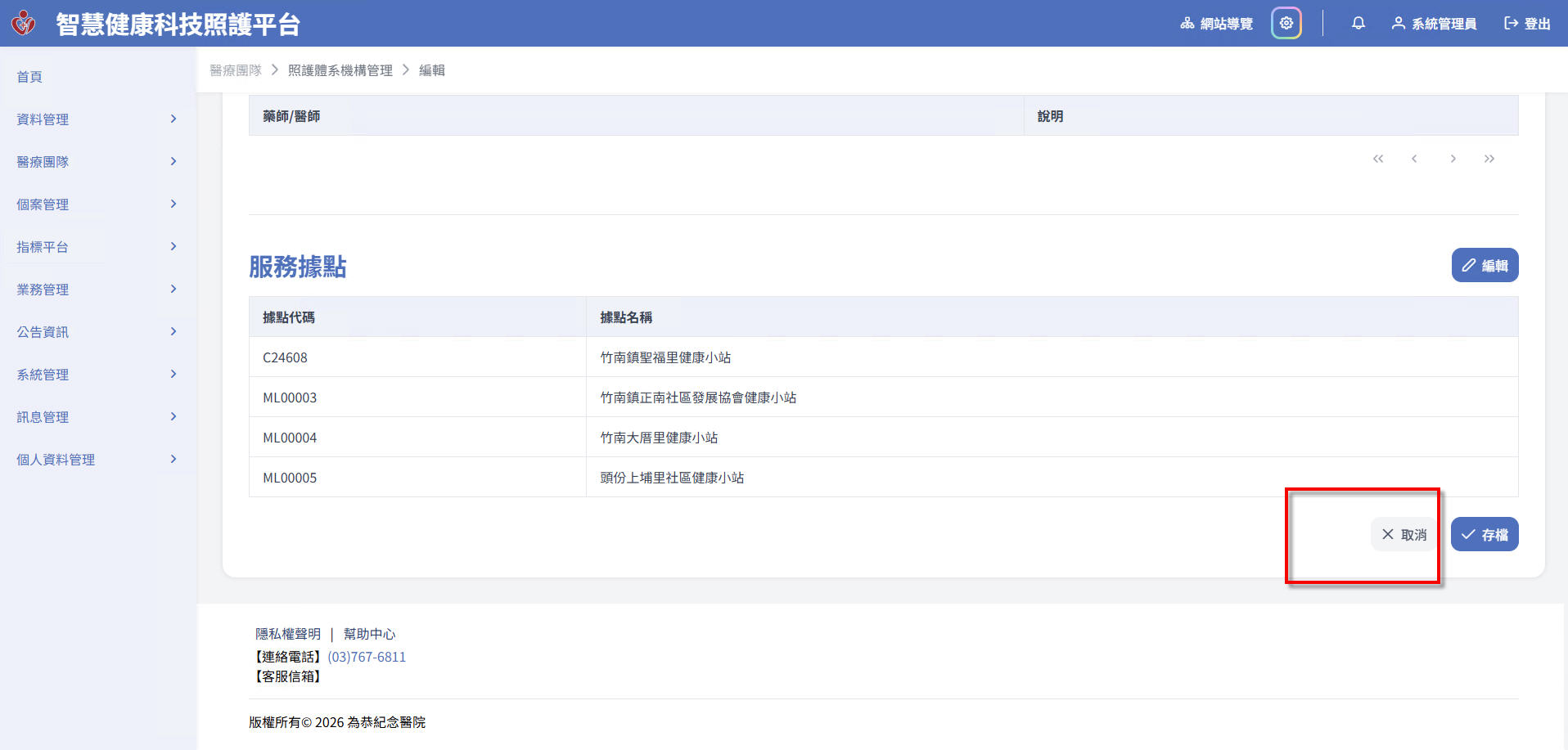This screenshot has height=750, width=1568.
Task: Click 編輯 button for 服務據點
Action: [1485, 265]
